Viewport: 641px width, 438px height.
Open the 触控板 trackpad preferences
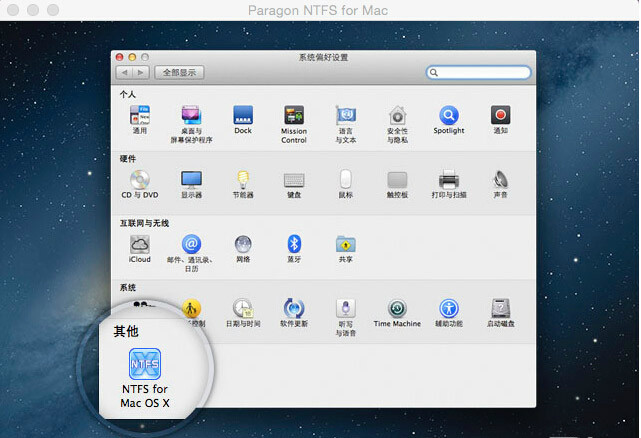[x=397, y=180]
